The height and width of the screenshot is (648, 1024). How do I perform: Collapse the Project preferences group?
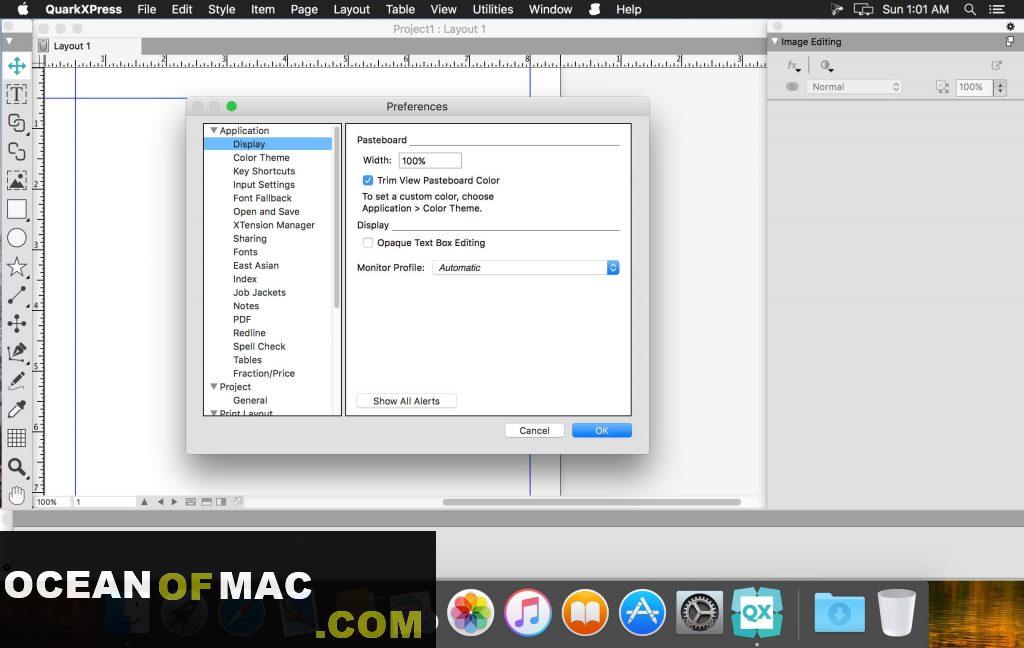(x=214, y=387)
